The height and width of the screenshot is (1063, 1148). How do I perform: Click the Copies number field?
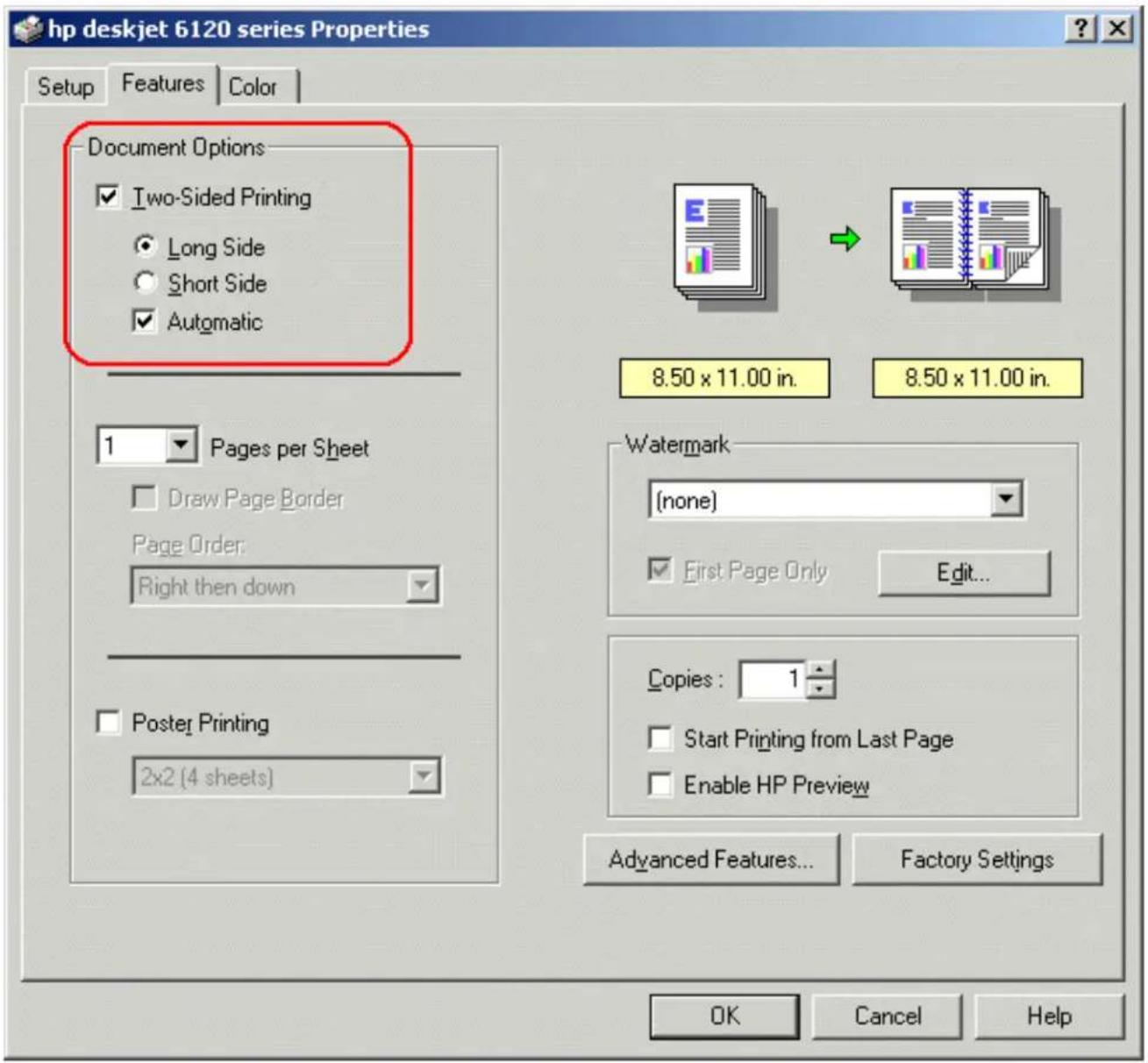(773, 679)
